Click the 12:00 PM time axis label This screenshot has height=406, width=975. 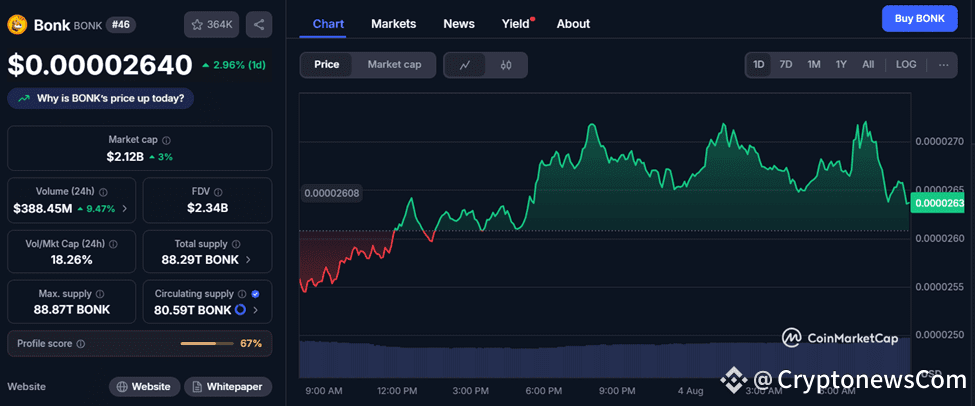coord(397,391)
